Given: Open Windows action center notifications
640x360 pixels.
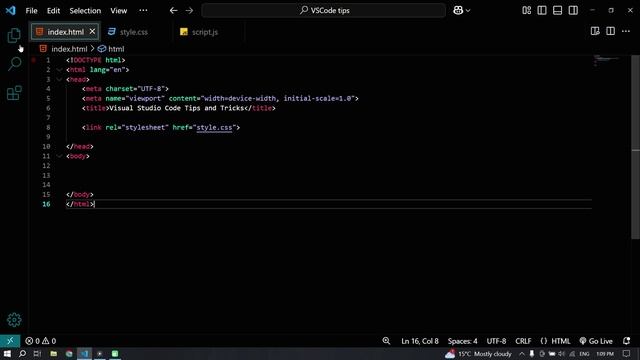Looking at the screenshot, I should [627, 354].
